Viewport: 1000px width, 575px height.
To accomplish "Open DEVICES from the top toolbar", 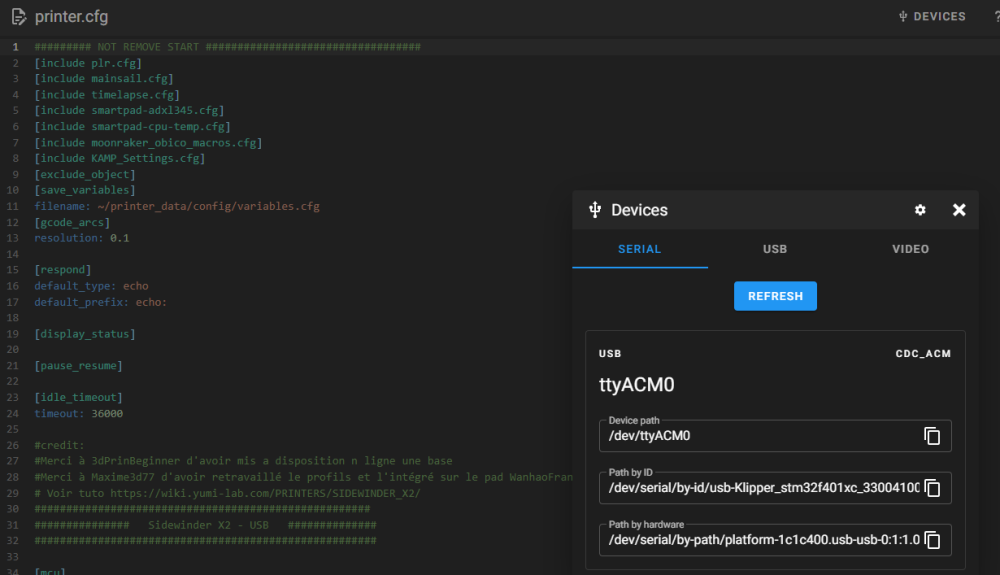I will coord(932,17).
